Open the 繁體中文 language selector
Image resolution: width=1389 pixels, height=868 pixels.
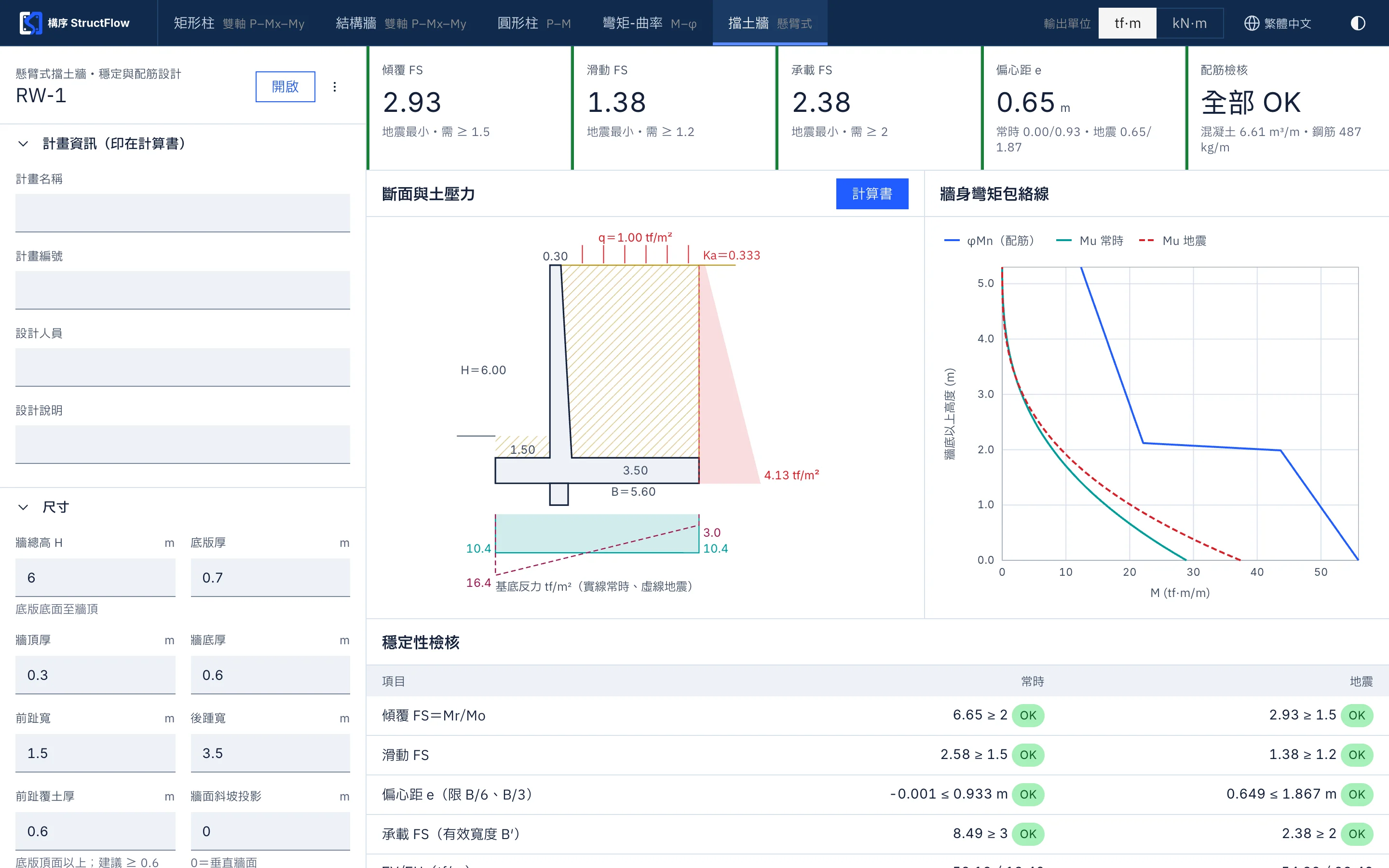pos(1278,23)
